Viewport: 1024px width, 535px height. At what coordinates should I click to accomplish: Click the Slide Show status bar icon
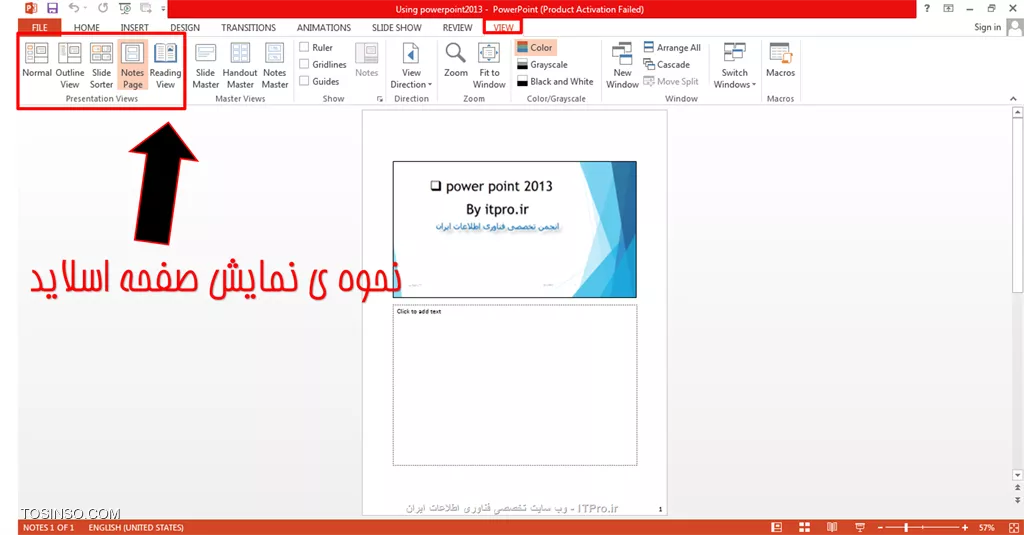(860, 527)
